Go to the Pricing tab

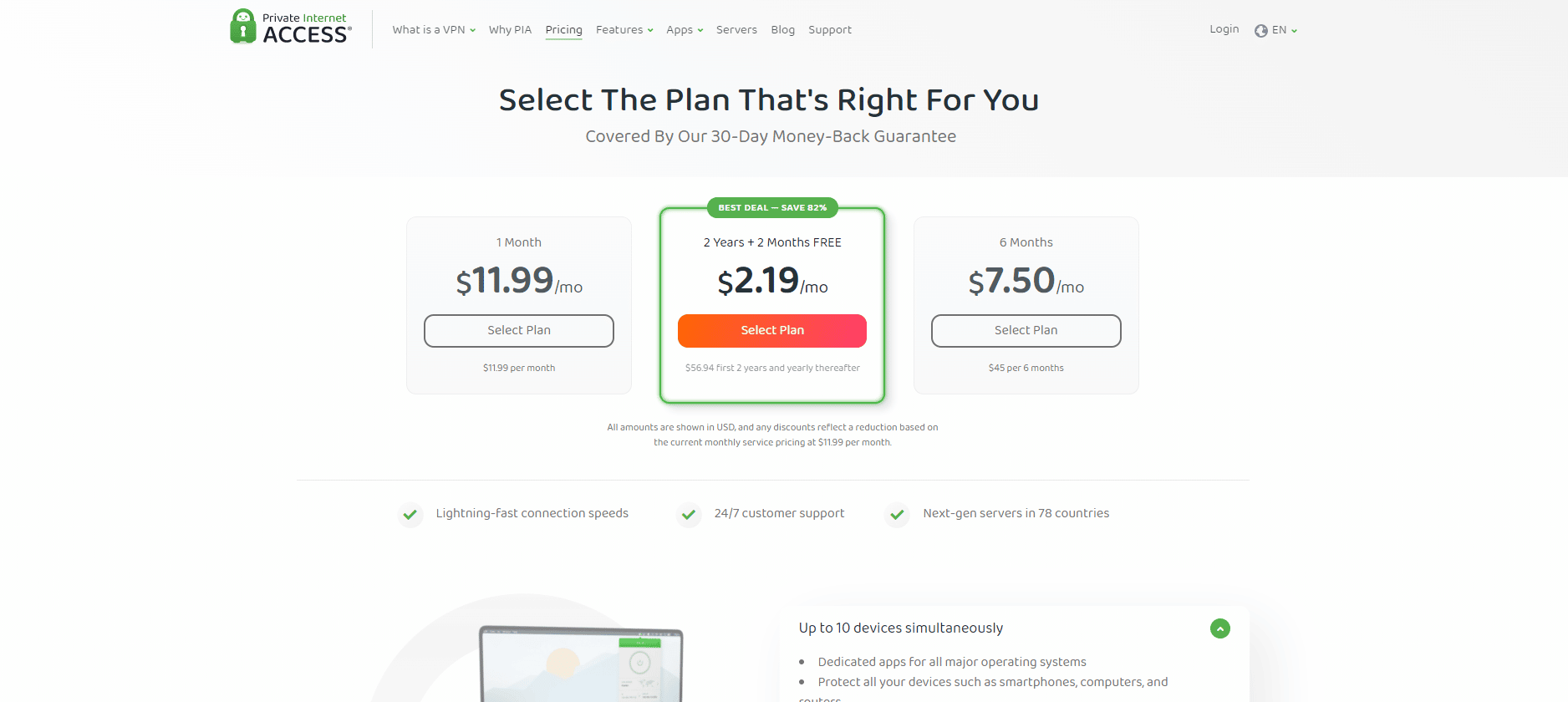point(563,30)
